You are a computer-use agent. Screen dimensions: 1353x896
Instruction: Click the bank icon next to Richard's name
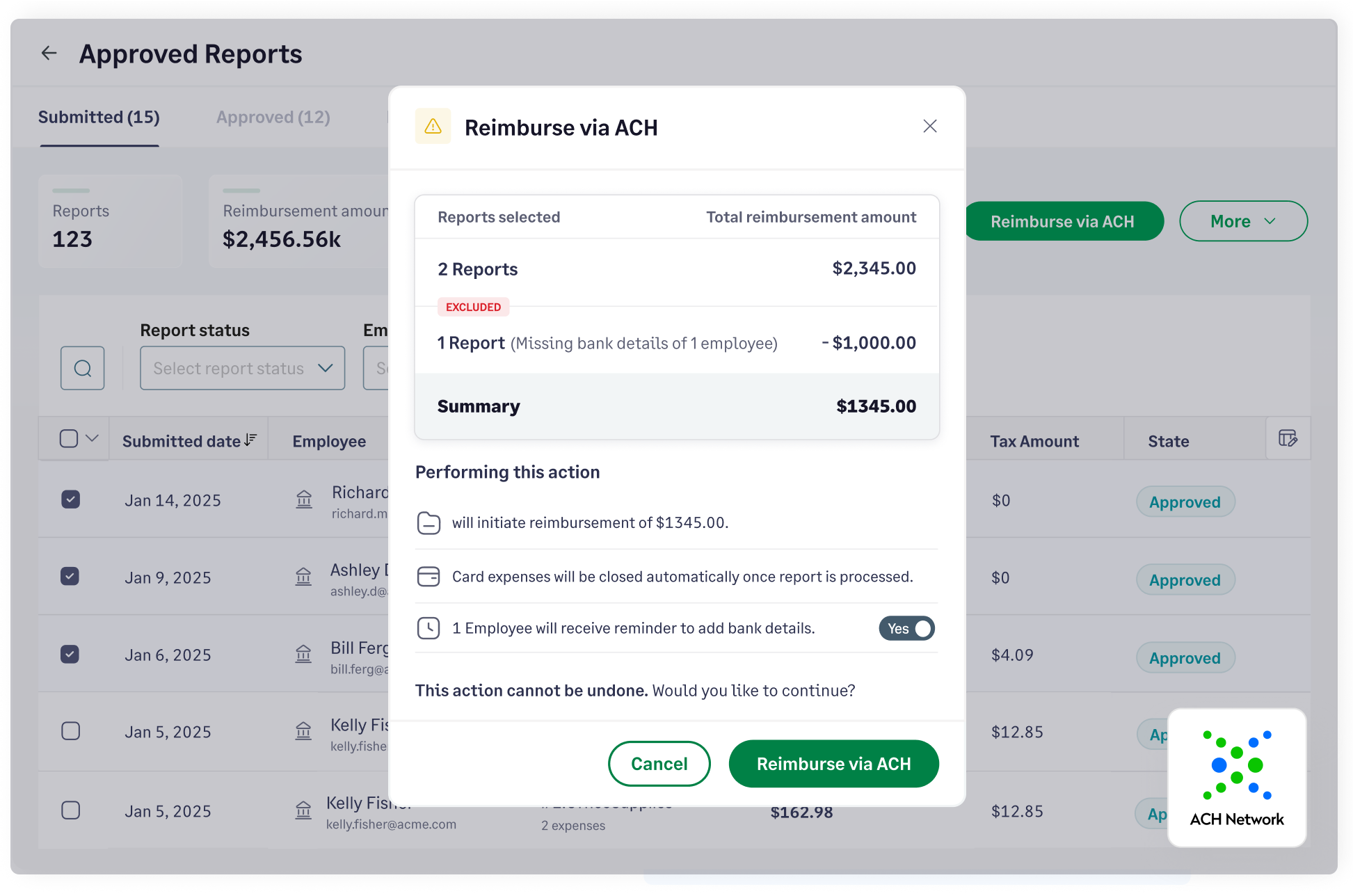coord(304,499)
